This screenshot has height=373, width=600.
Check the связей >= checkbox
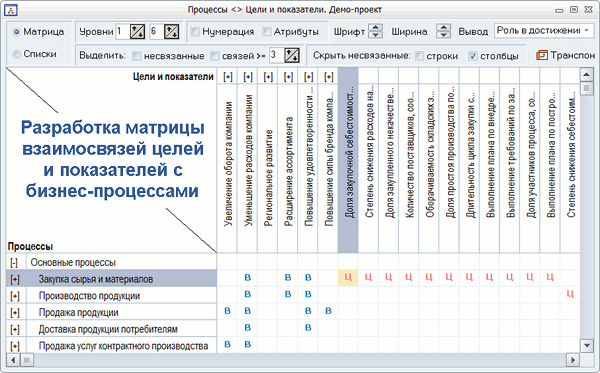point(215,56)
